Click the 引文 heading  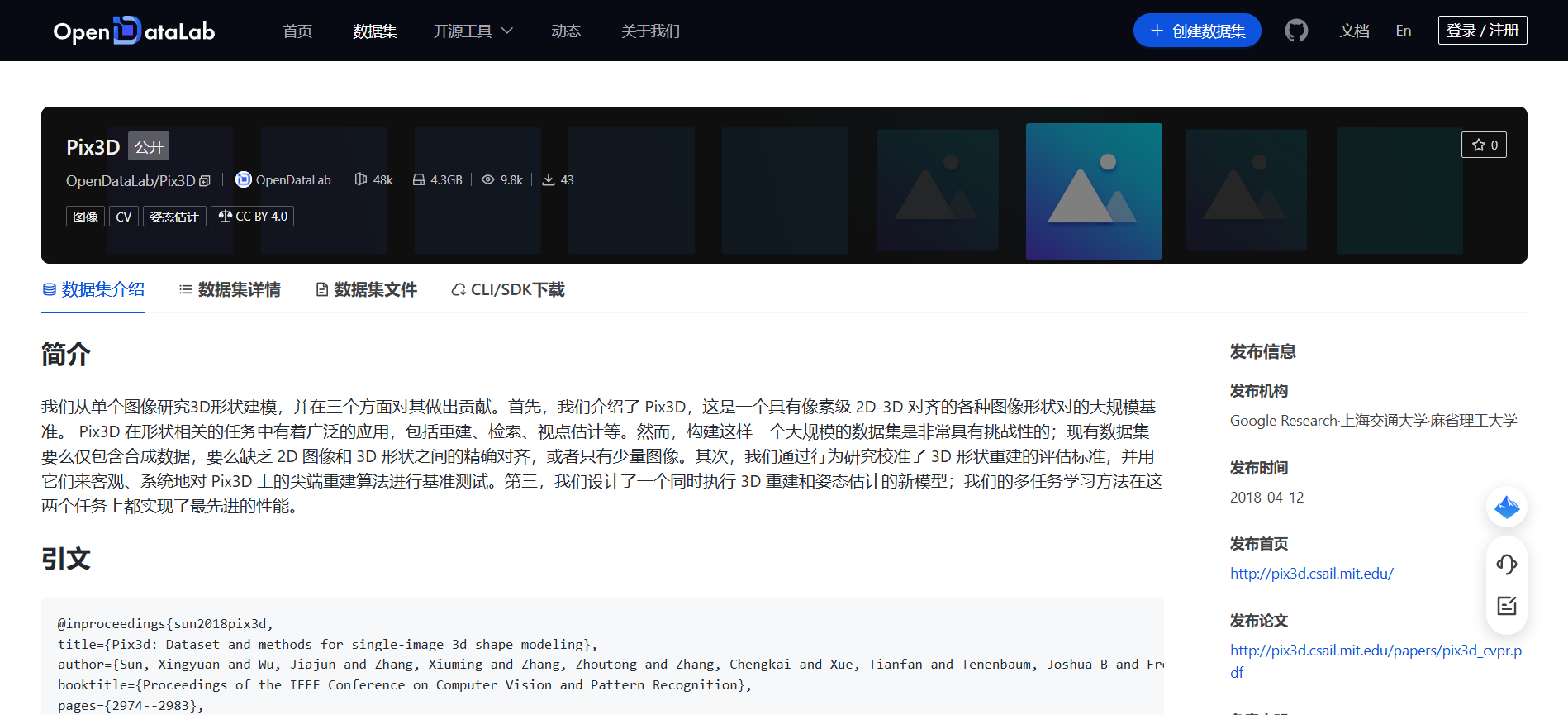coord(66,559)
